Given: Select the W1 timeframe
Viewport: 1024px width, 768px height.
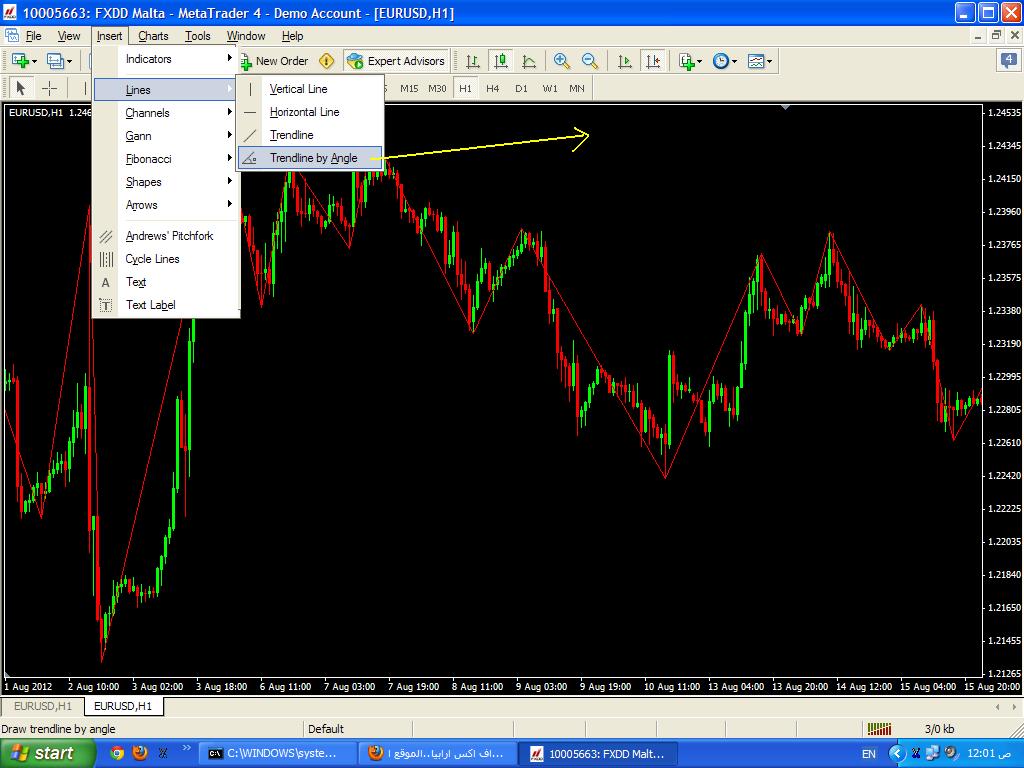Looking at the screenshot, I should pyautogui.click(x=550, y=88).
